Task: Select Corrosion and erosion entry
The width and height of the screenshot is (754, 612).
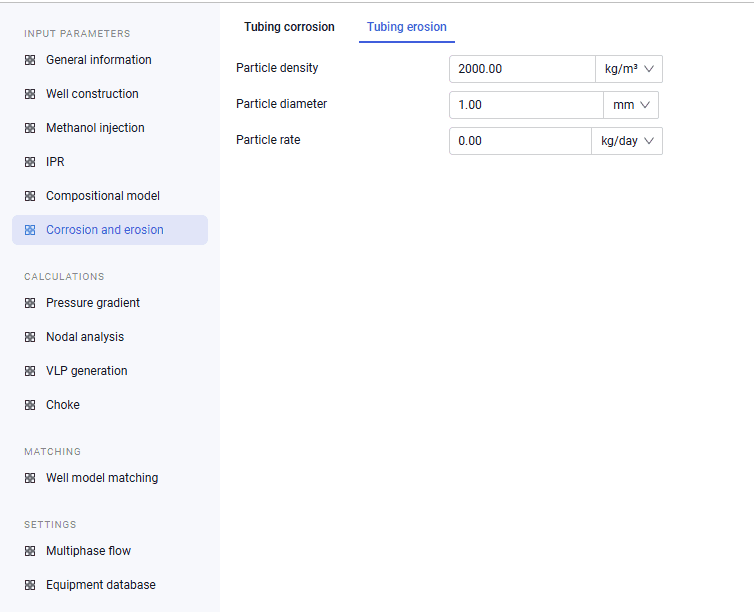Action: 110,230
